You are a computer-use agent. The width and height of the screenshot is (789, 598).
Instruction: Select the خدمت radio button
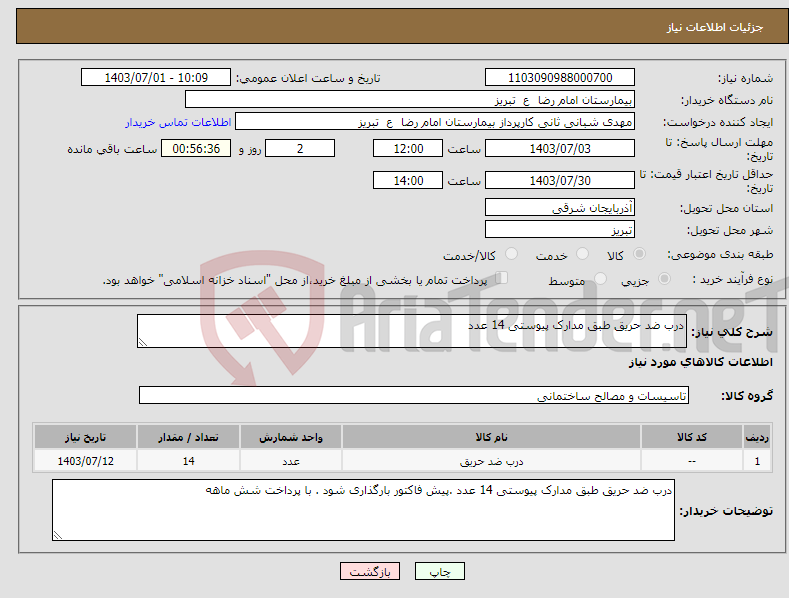coord(582,254)
